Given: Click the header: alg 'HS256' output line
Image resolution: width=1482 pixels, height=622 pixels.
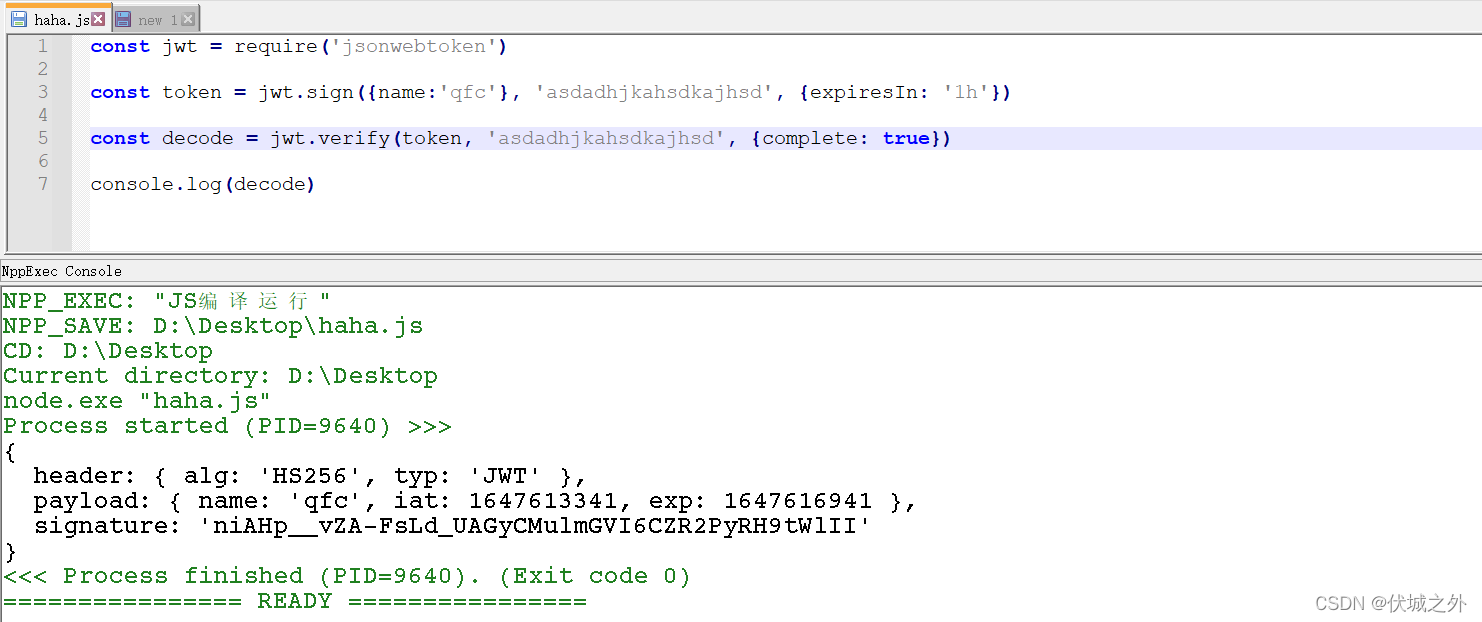Looking at the screenshot, I should (x=310, y=476).
